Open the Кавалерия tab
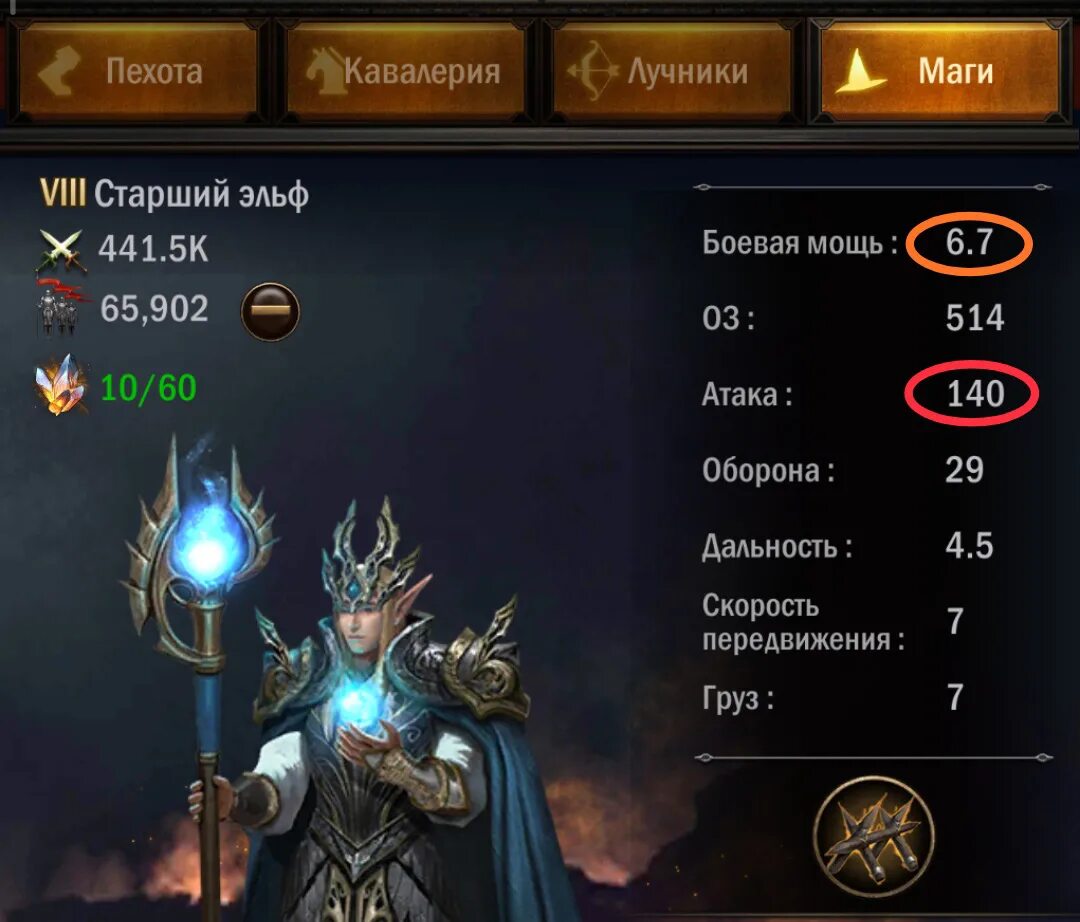Image resolution: width=1080 pixels, height=922 pixels. coord(406,71)
